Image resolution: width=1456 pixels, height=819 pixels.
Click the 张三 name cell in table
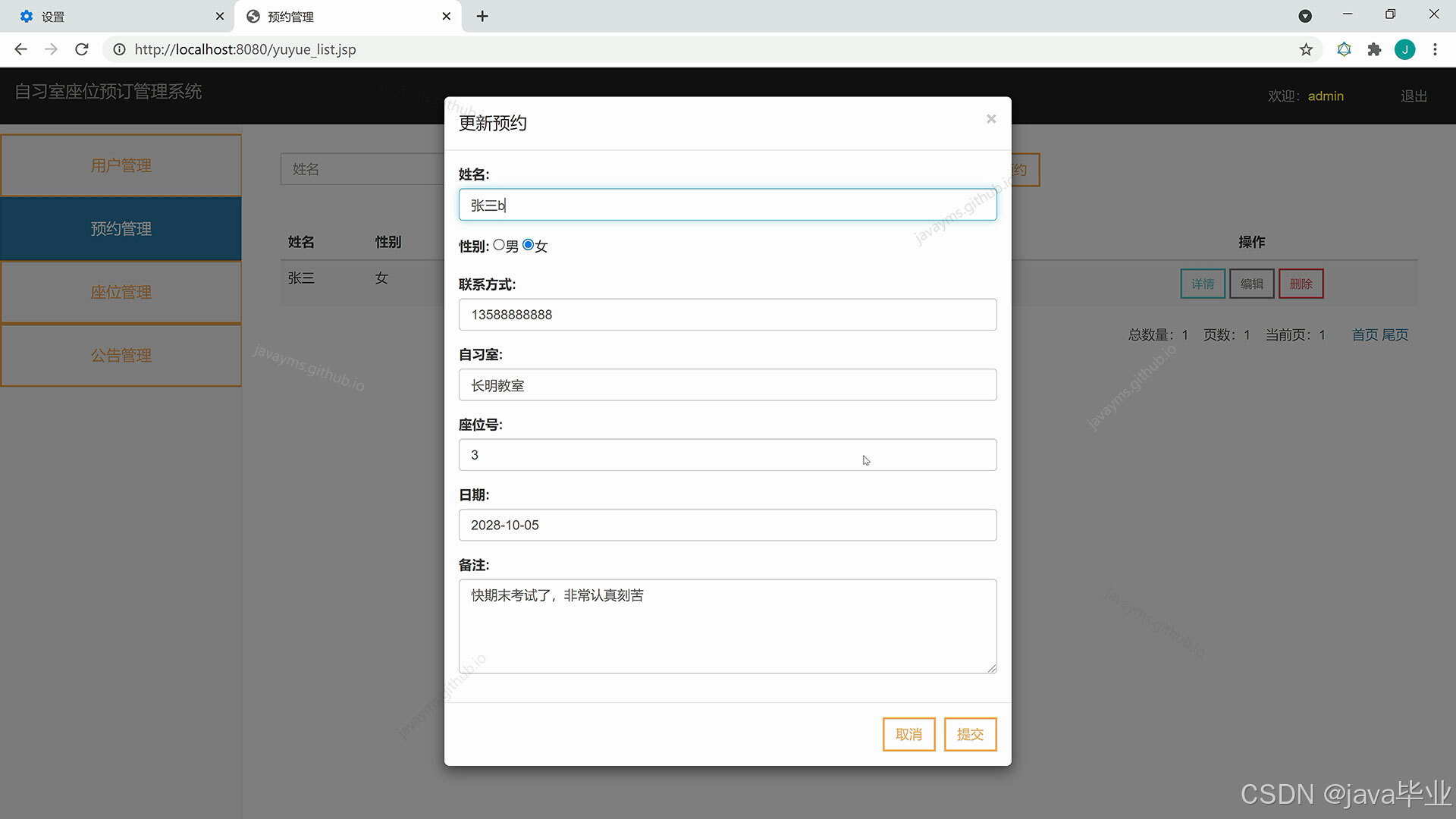tap(301, 278)
